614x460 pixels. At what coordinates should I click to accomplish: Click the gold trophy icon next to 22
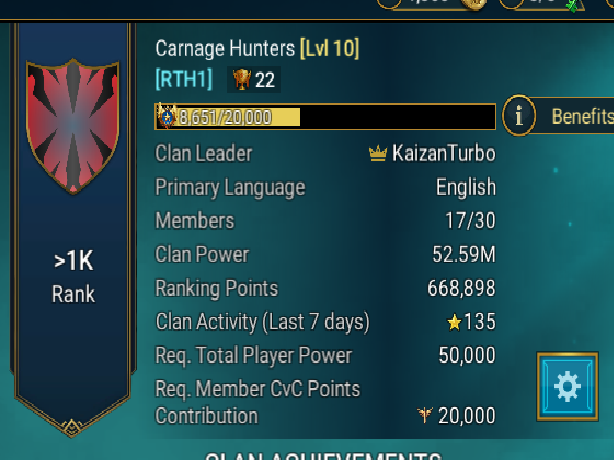coord(242,79)
